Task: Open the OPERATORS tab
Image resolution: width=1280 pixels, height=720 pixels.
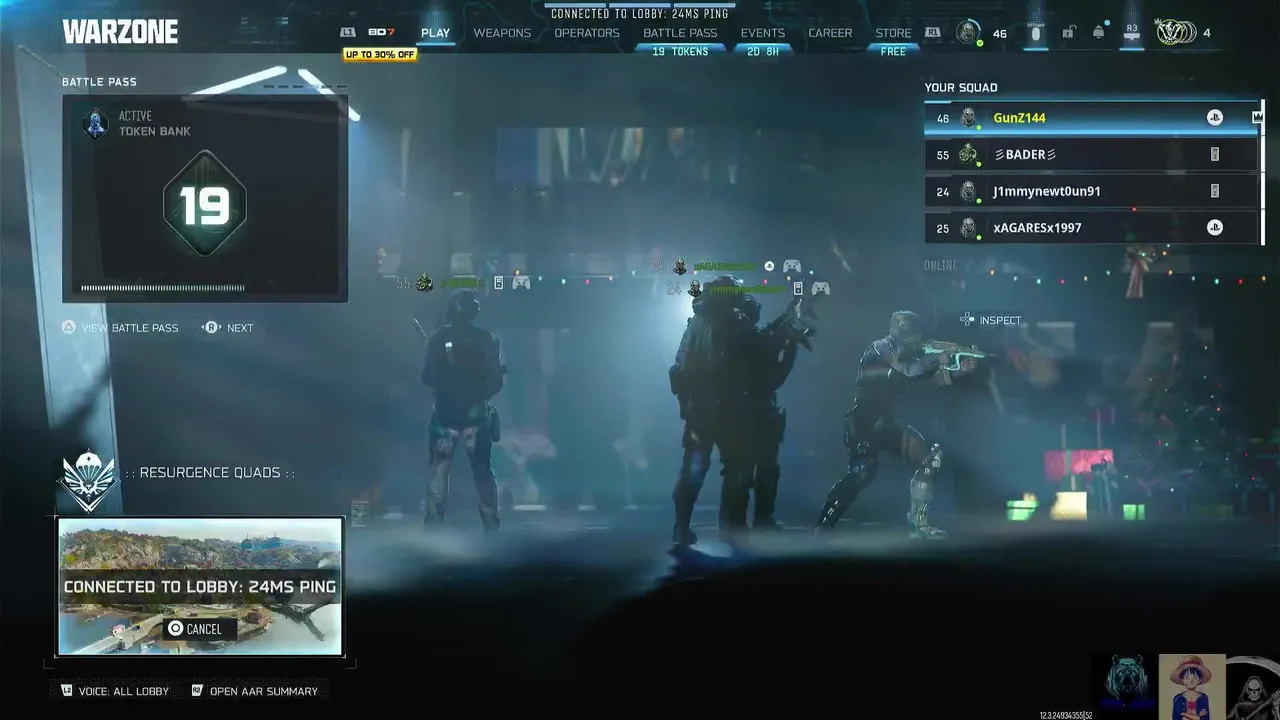Action: (x=587, y=33)
